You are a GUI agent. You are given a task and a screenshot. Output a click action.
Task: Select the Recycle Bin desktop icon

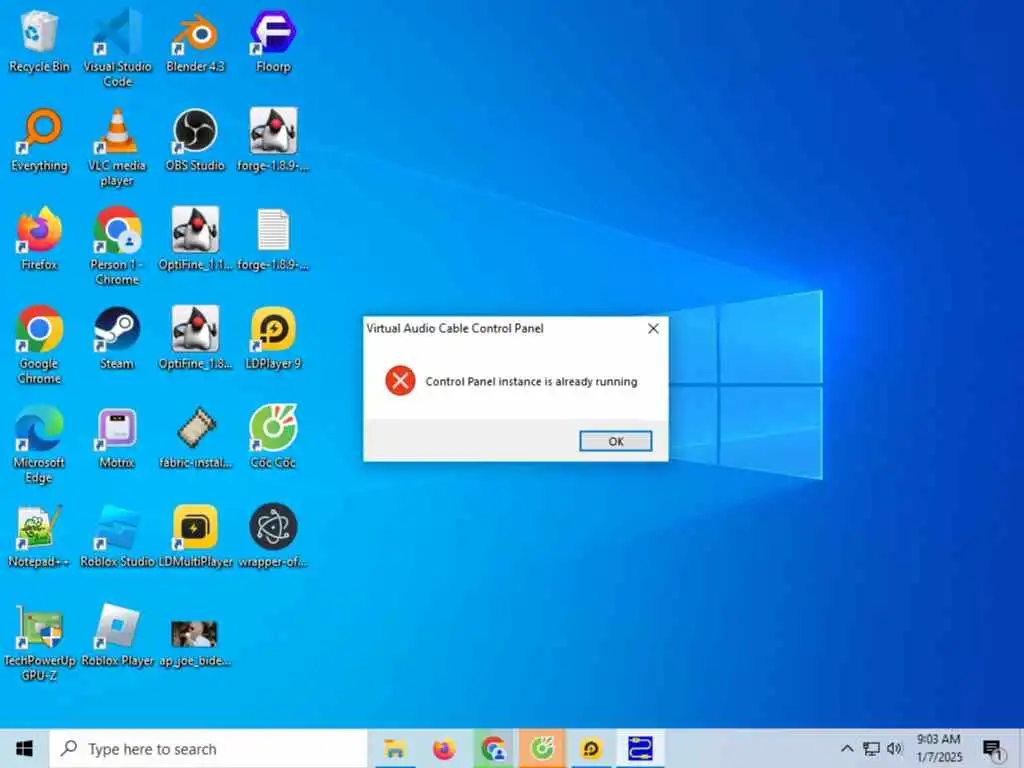tap(39, 42)
